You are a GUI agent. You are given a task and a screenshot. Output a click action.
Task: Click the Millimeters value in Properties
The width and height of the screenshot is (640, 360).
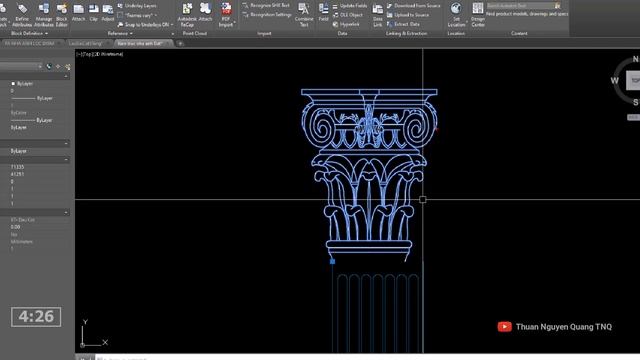[22, 242]
